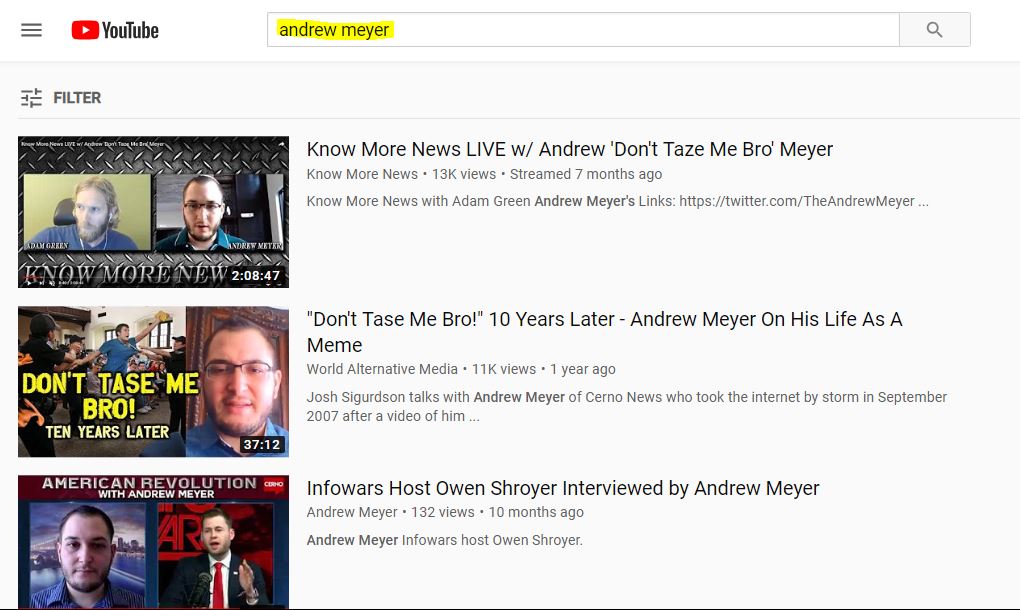Click '1 year ago' text

[x=583, y=369]
